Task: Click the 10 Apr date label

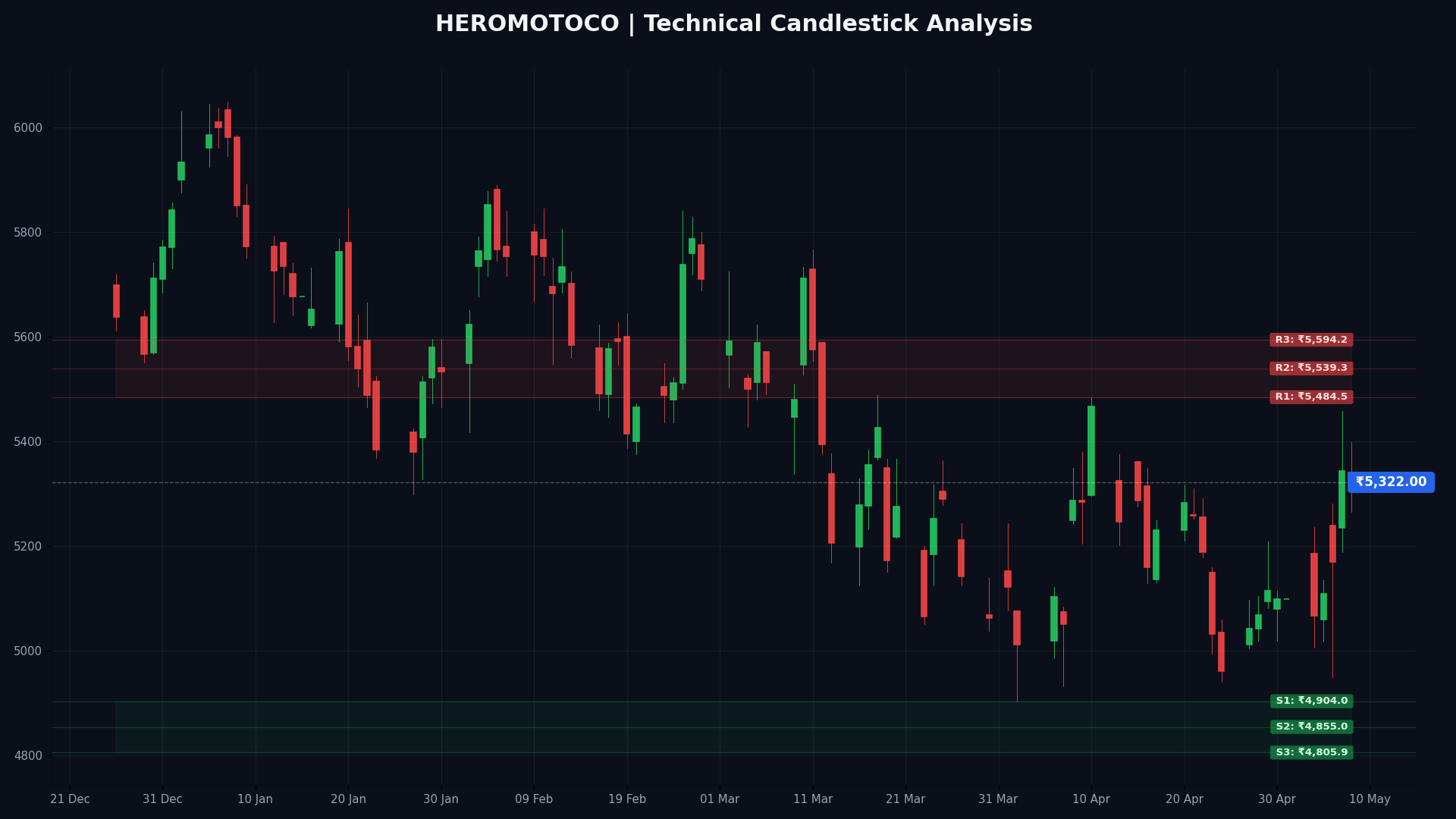Action: pyautogui.click(x=1091, y=799)
